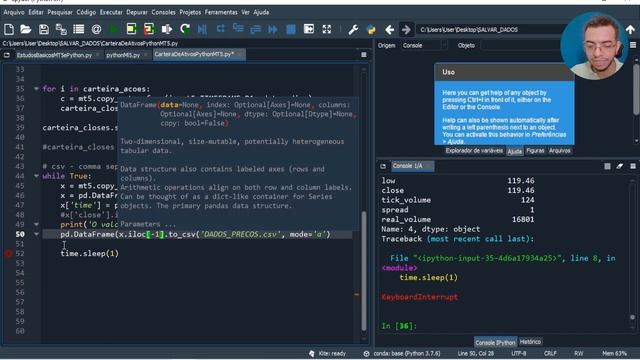Toggle fullscreen mode icon
The height and width of the screenshot is (360, 640).
[327, 29]
